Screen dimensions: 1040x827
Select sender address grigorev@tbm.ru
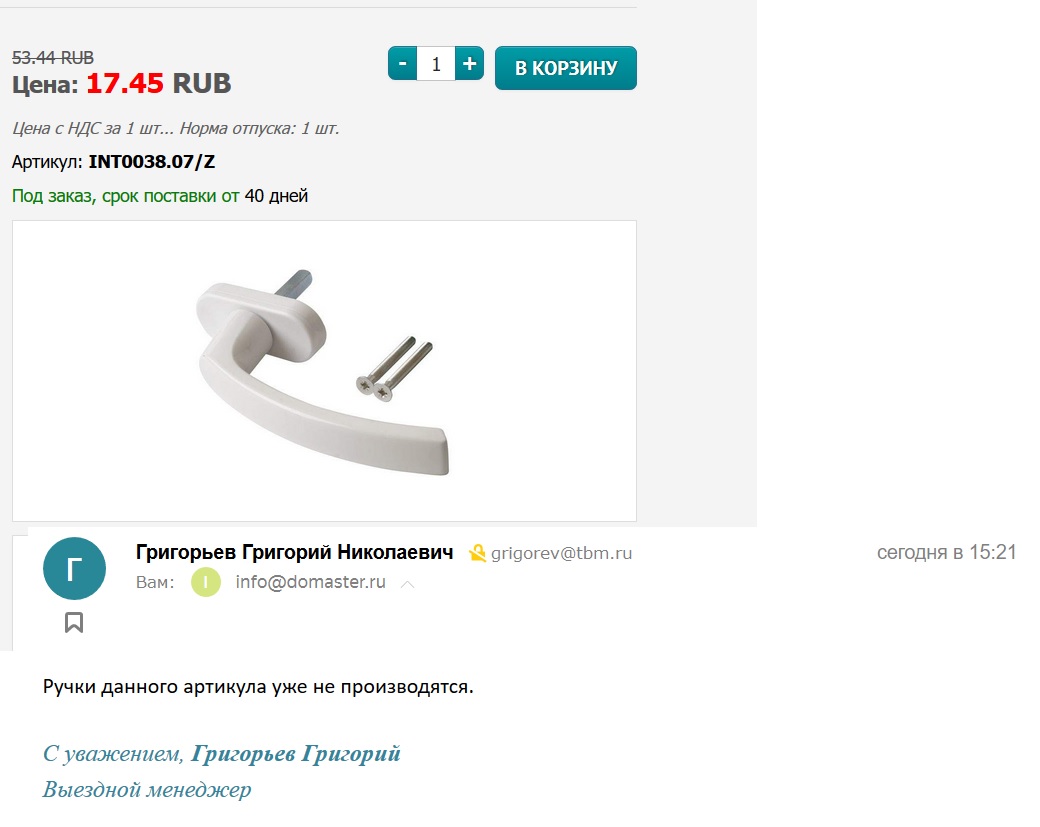pyautogui.click(x=561, y=553)
